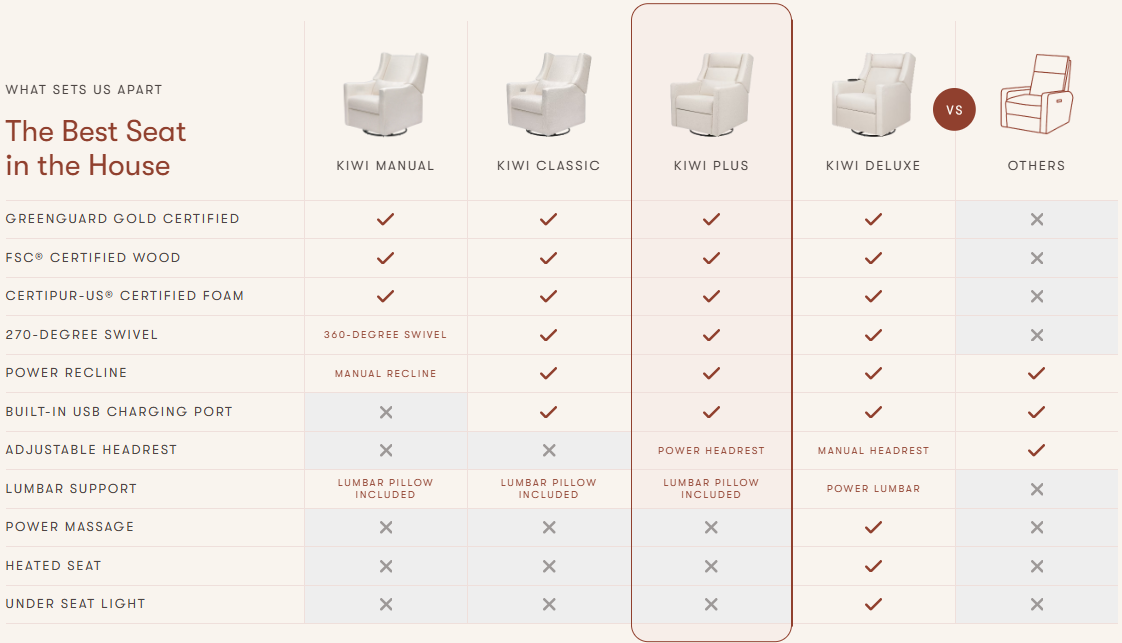Click The Best Seat in the House heading
Screen dimensions: 1122x643
[x=96, y=148]
